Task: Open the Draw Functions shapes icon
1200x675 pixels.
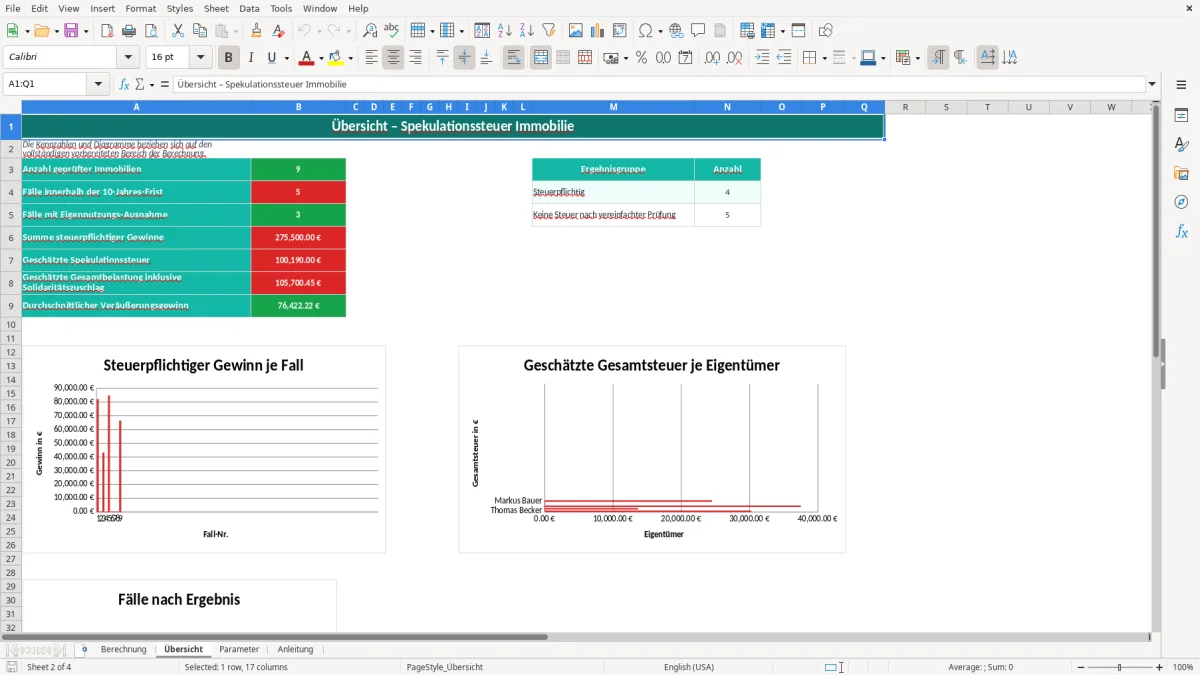Action: pos(826,31)
